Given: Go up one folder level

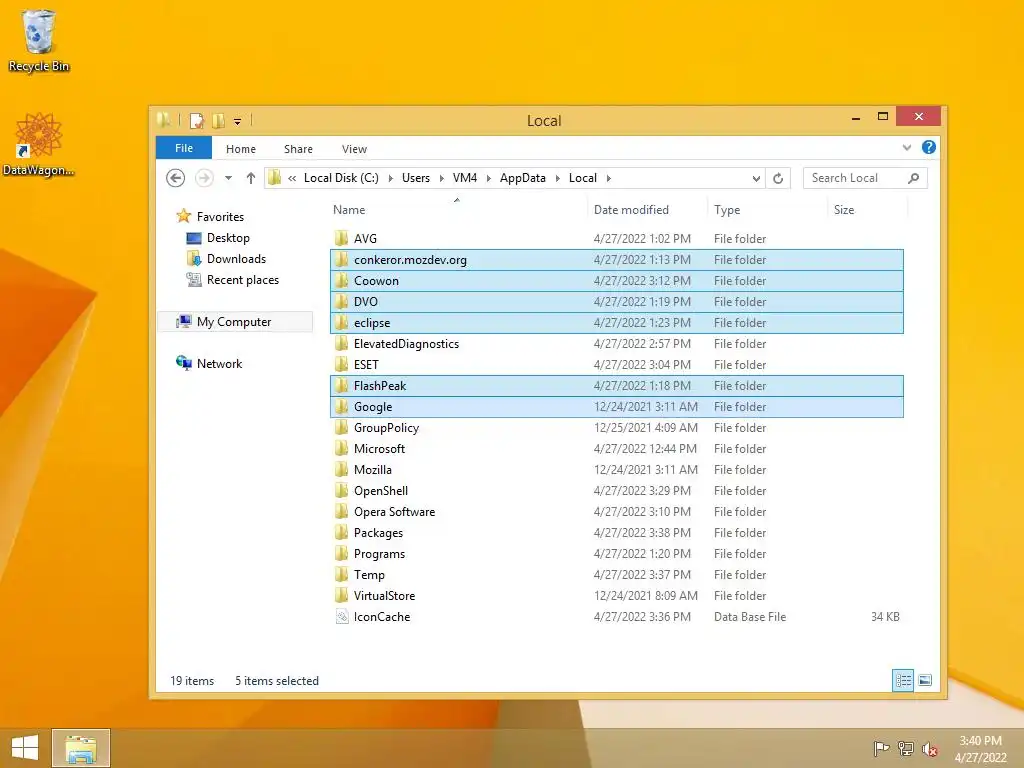Looking at the screenshot, I should [x=251, y=178].
